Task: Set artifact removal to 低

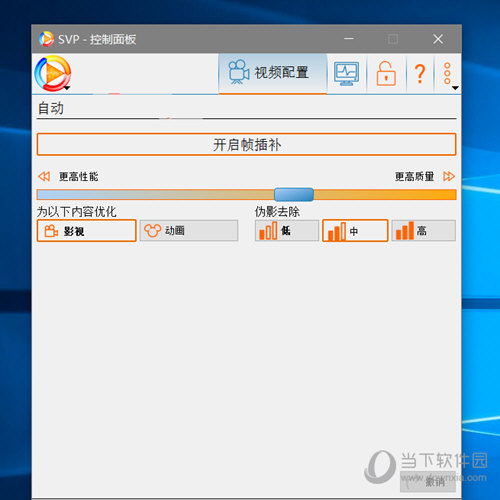Action: [287, 230]
